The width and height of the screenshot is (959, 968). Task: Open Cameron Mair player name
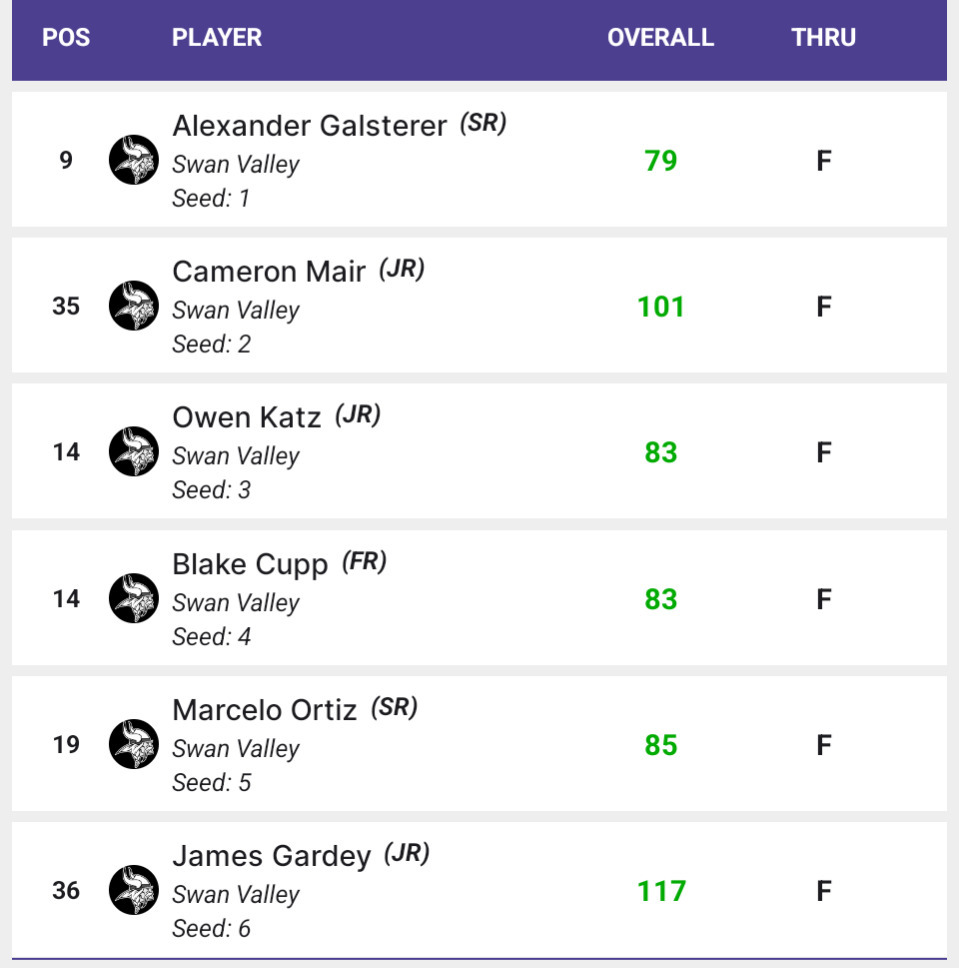pos(268,272)
